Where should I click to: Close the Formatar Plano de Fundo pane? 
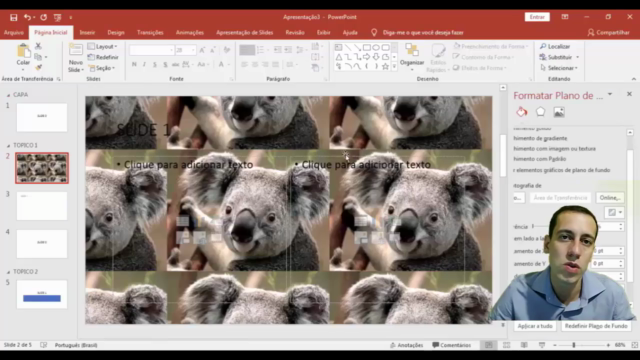tap(629, 94)
